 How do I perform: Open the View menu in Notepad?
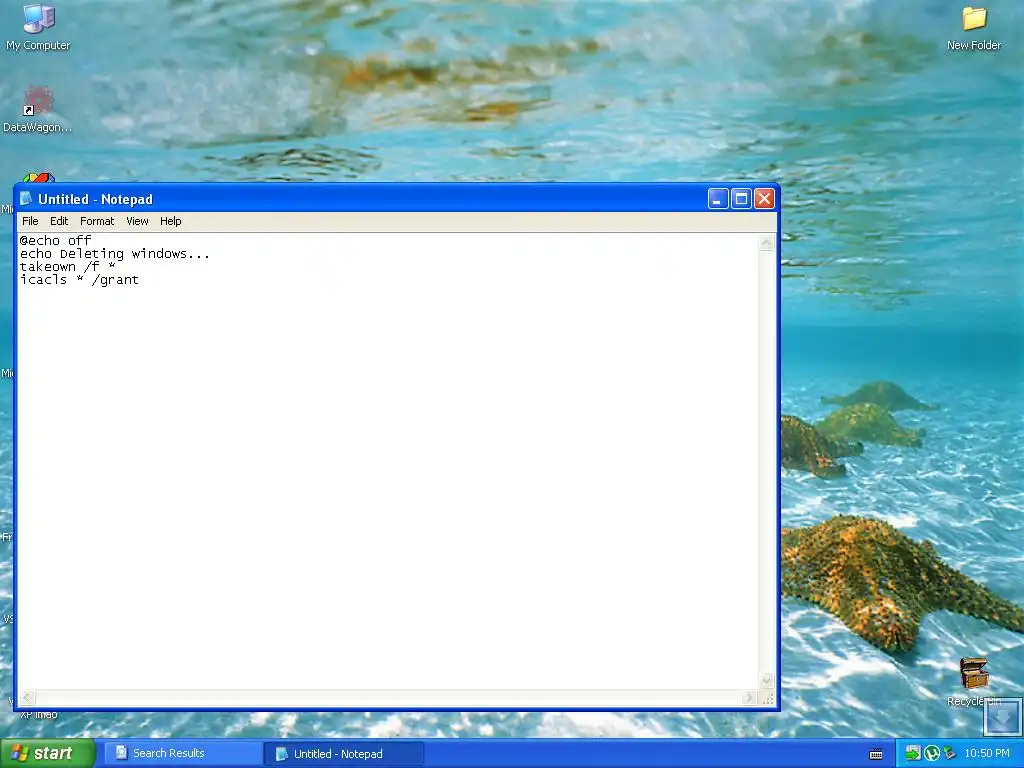pyautogui.click(x=137, y=221)
